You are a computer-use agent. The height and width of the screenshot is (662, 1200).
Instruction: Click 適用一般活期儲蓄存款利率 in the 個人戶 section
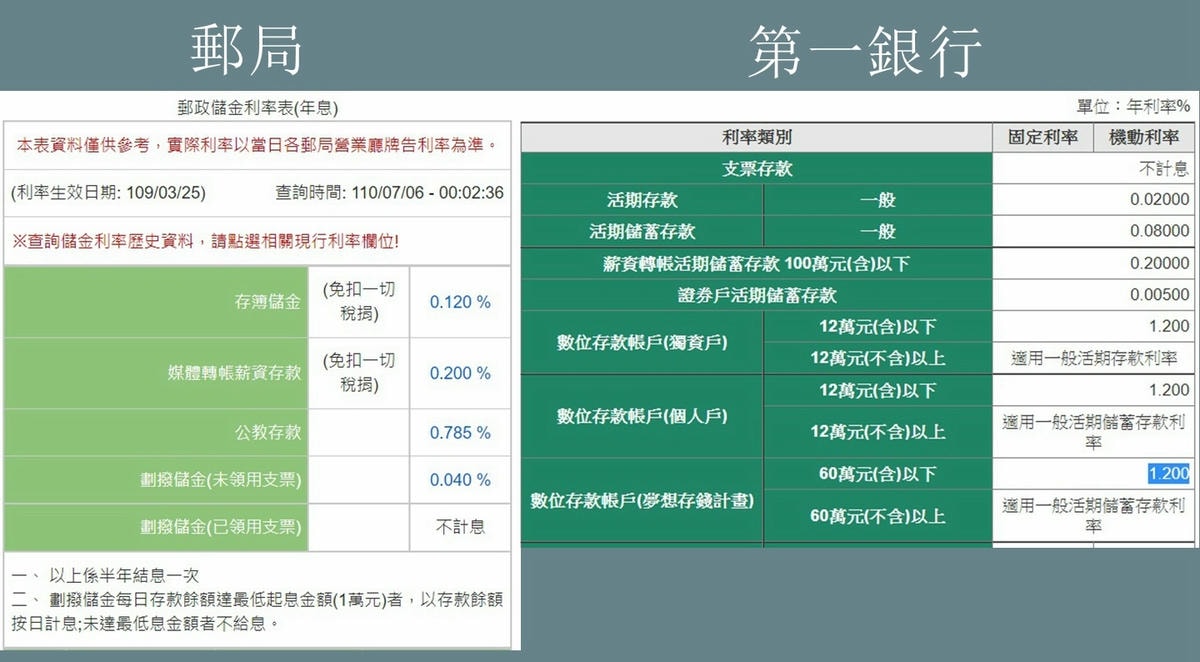pos(1093,432)
